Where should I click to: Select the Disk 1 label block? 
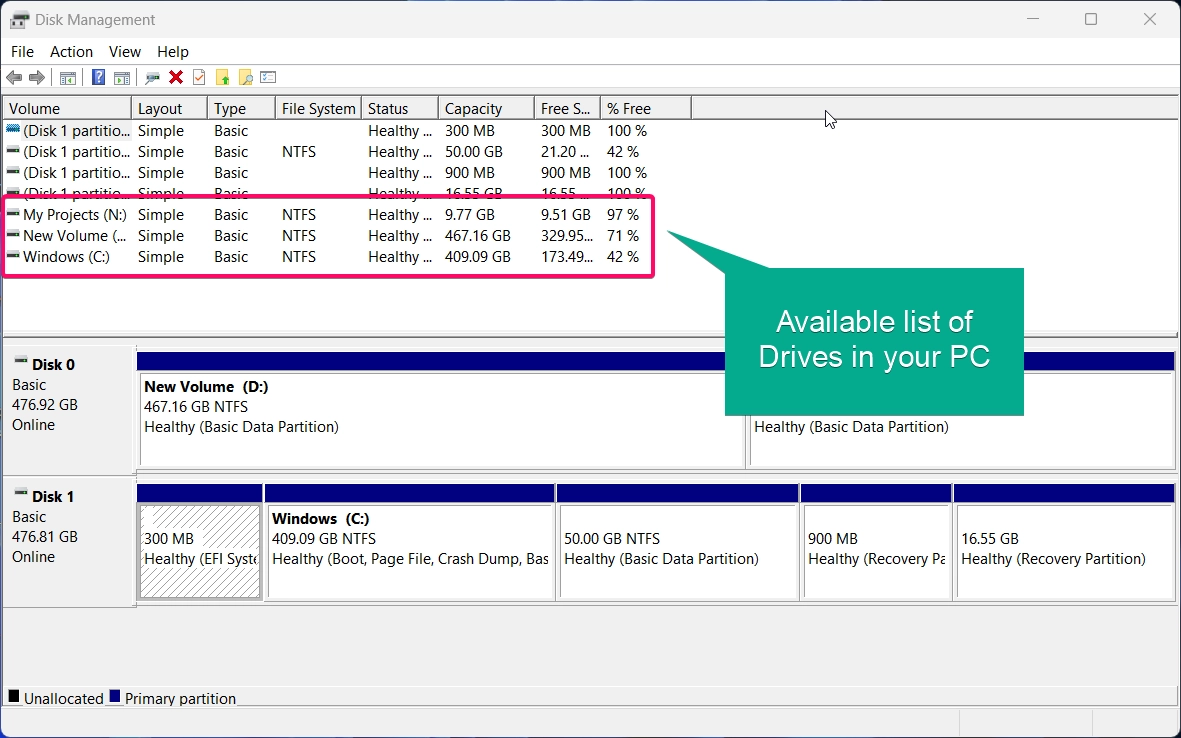tap(69, 541)
